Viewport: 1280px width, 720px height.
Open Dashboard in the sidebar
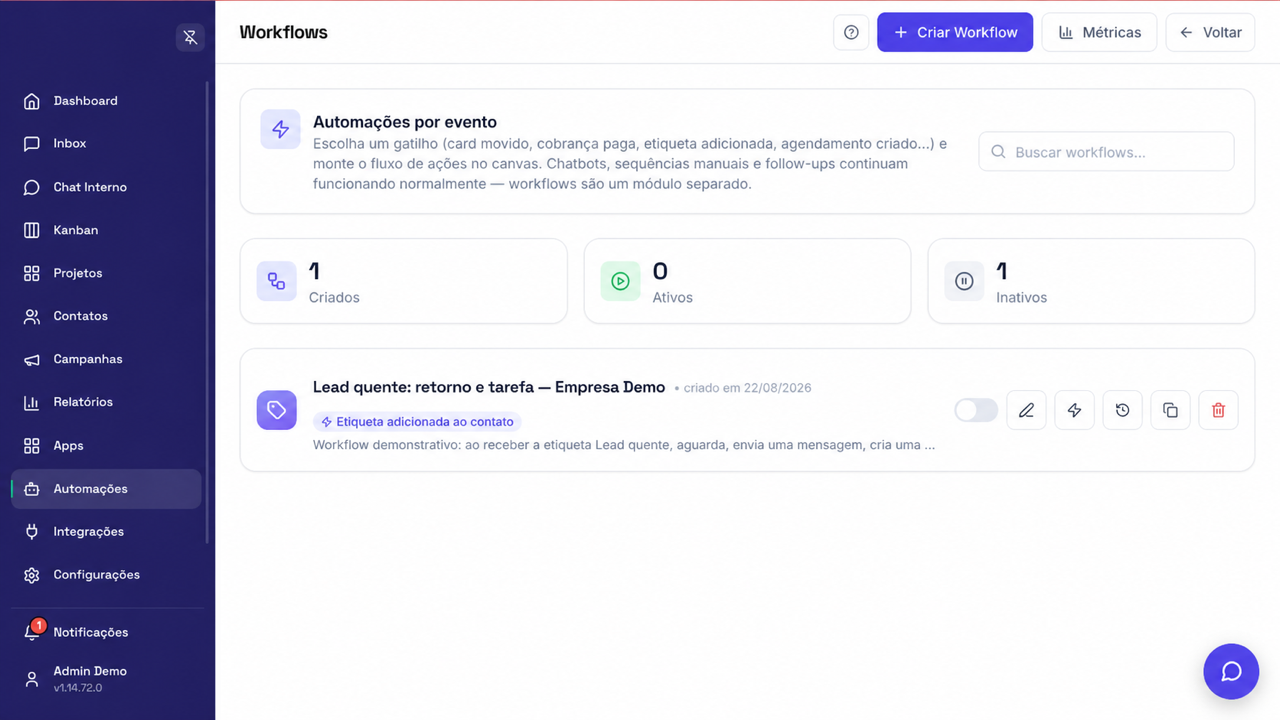(x=106, y=101)
